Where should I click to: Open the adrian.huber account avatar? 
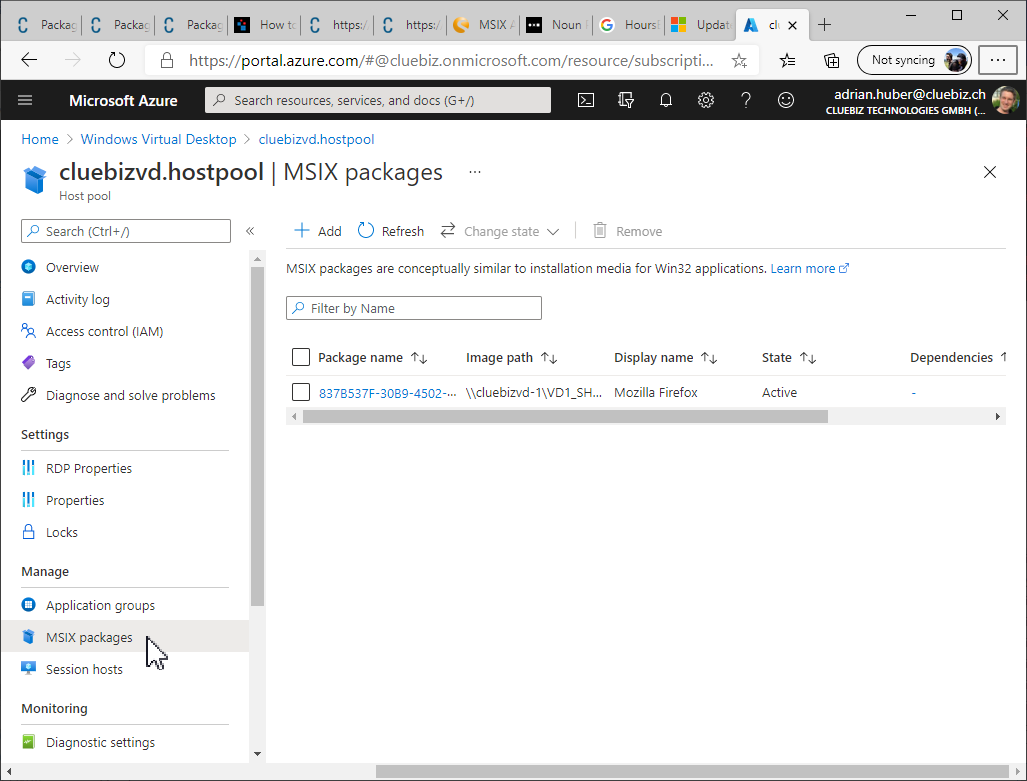tap(1005, 100)
